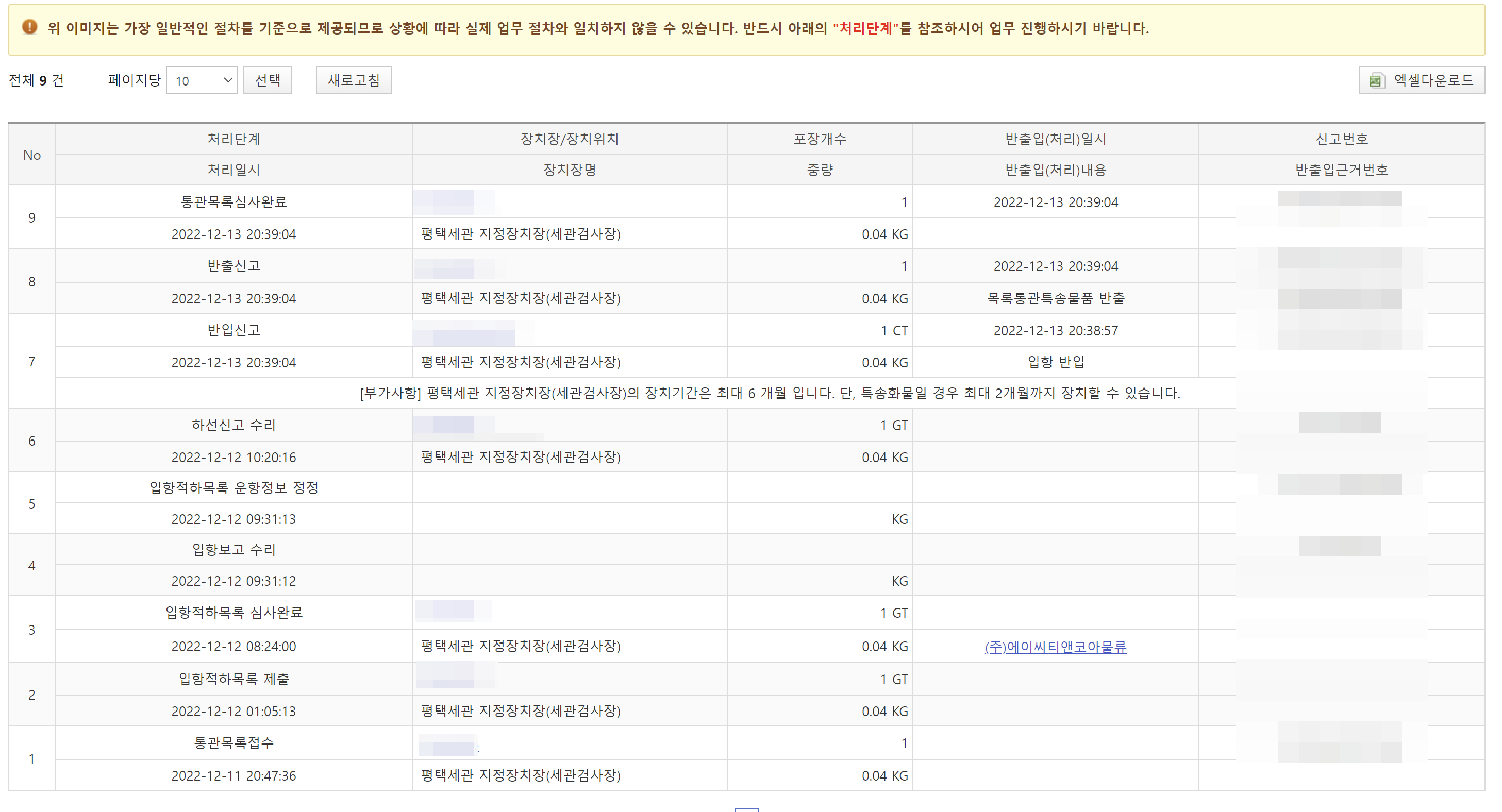Click the red 처리단계 text in notice
This screenshot has height=812, width=1502.
[x=865, y=28]
